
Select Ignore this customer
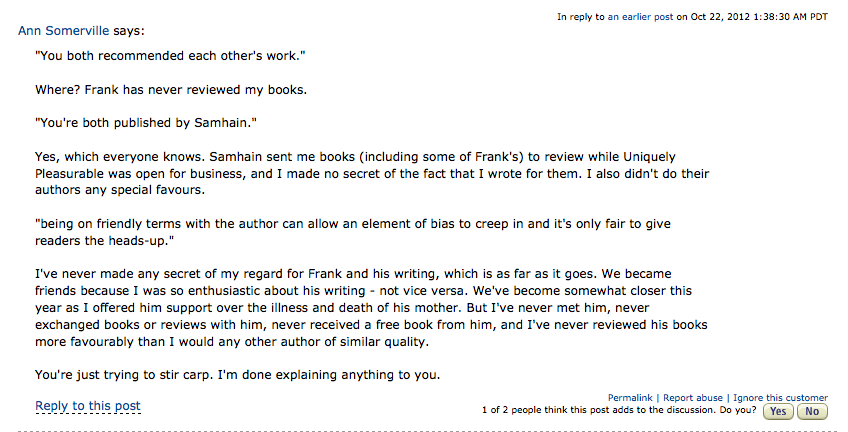point(780,398)
